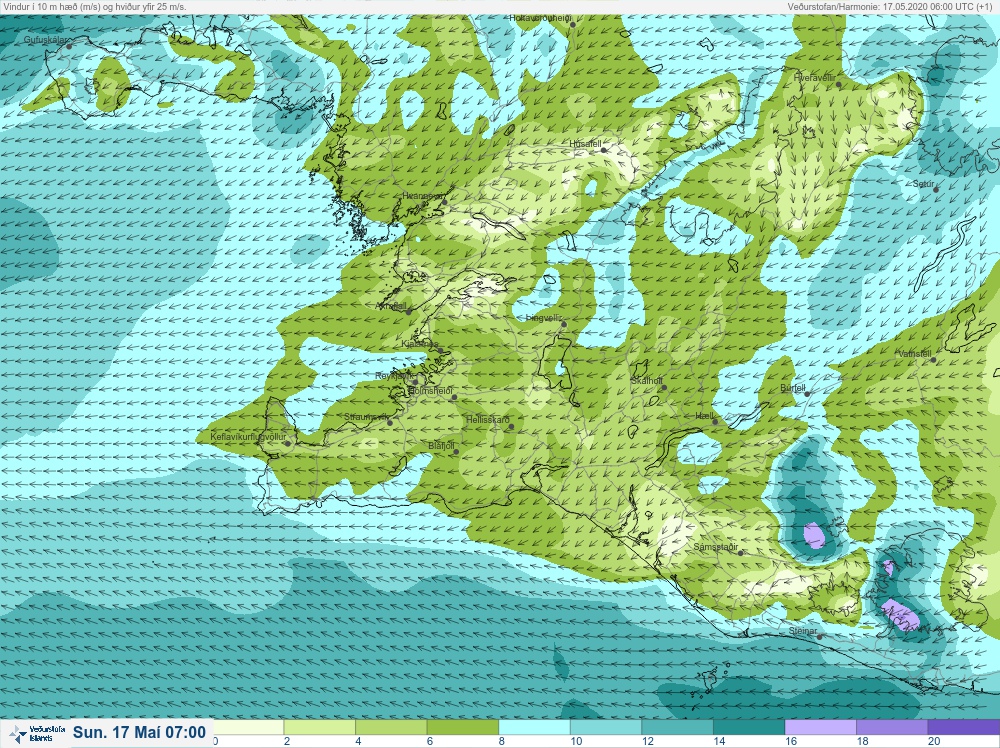The height and width of the screenshot is (748, 1000).
Task: Select the Holtavörðuheiði station label
Action: 540,18
